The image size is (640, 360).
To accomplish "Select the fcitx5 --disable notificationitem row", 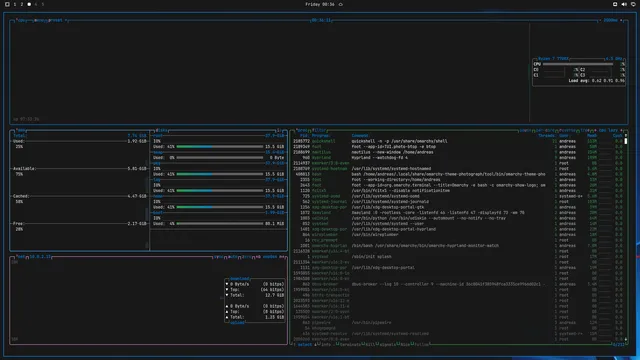I will pyautogui.click(x=458, y=191).
